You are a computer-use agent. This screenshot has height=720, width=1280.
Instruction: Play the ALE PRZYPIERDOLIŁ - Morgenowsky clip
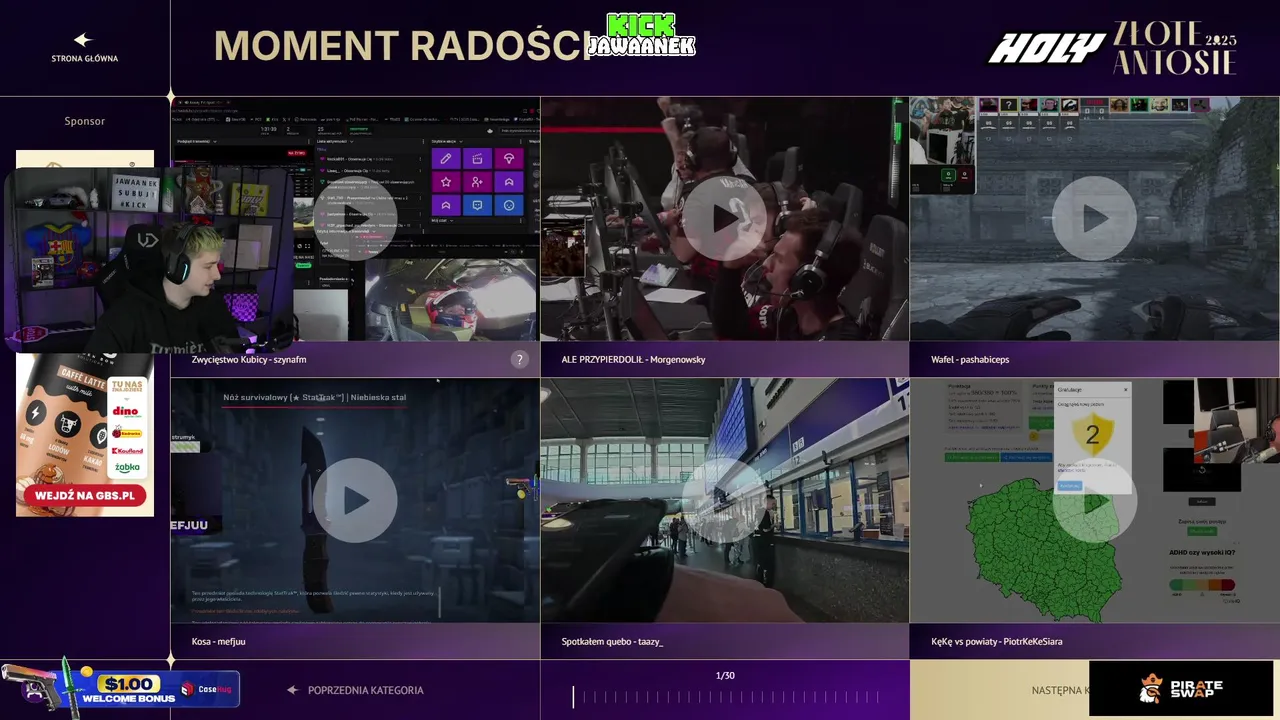click(x=725, y=218)
